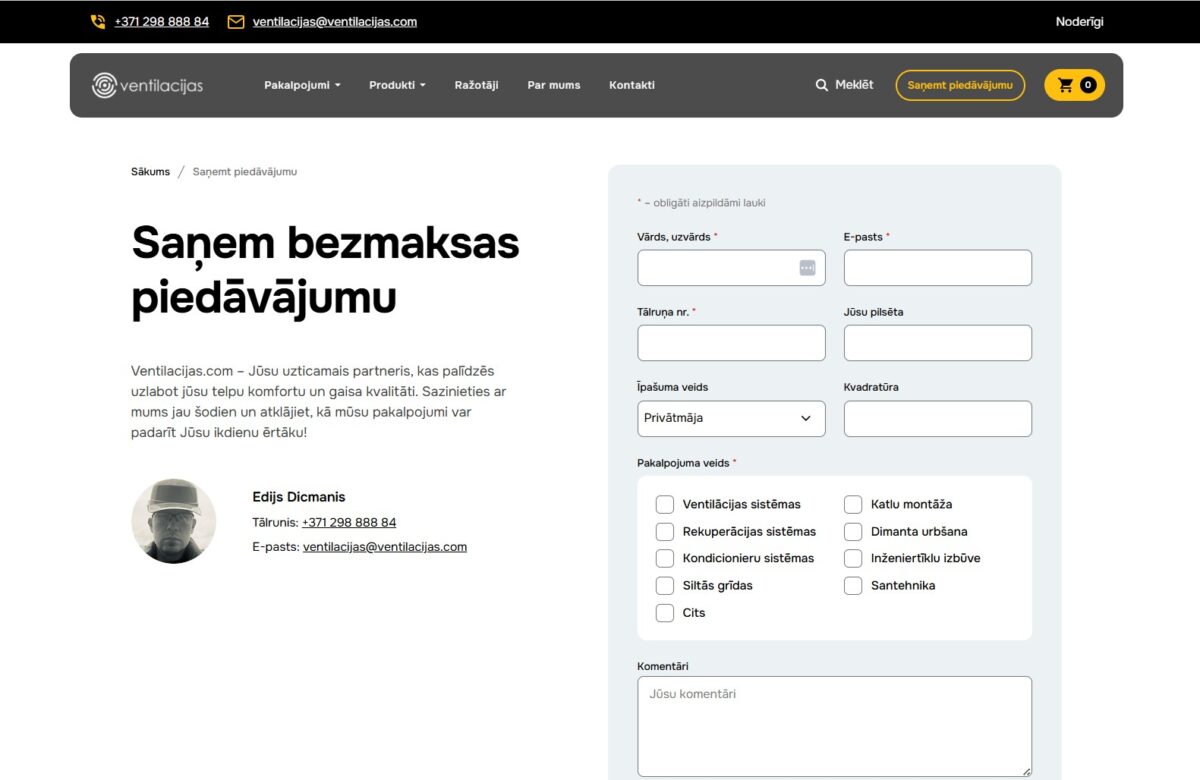Focus the Kvadratūra input field
Screen dimensions: 1200x780
[x=938, y=418]
